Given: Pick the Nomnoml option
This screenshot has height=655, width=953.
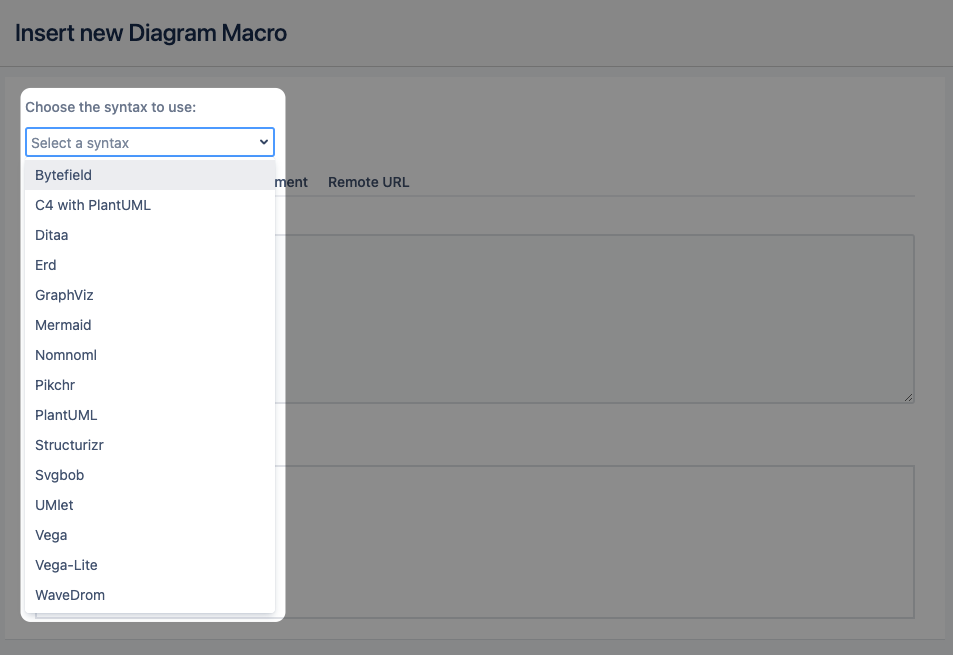Looking at the screenshot, I should (x=150, y=355).
